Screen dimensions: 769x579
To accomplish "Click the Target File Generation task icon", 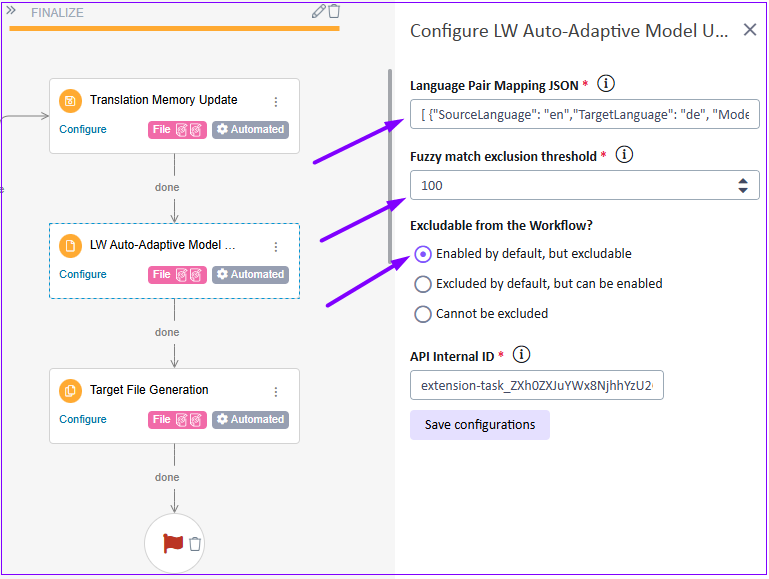I will [70, 390].
